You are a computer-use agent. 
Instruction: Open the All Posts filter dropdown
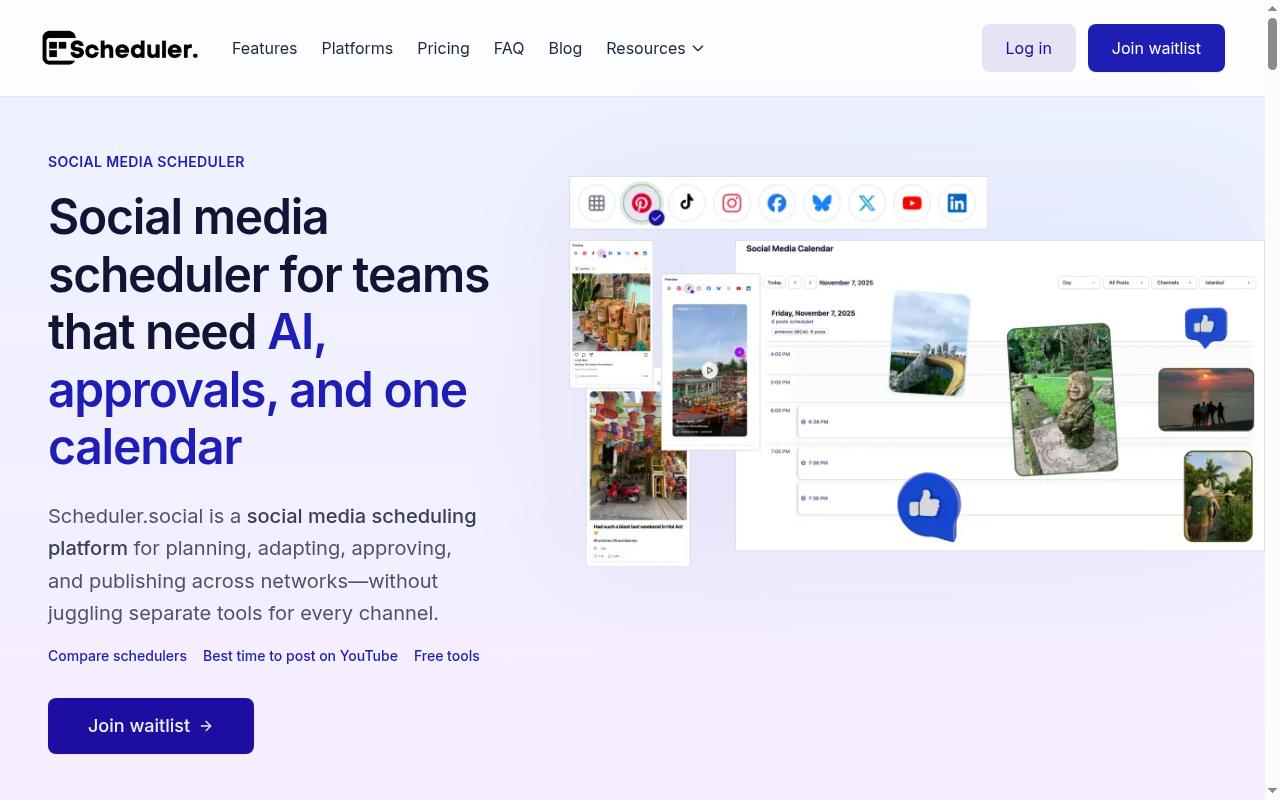(1125, 283)
